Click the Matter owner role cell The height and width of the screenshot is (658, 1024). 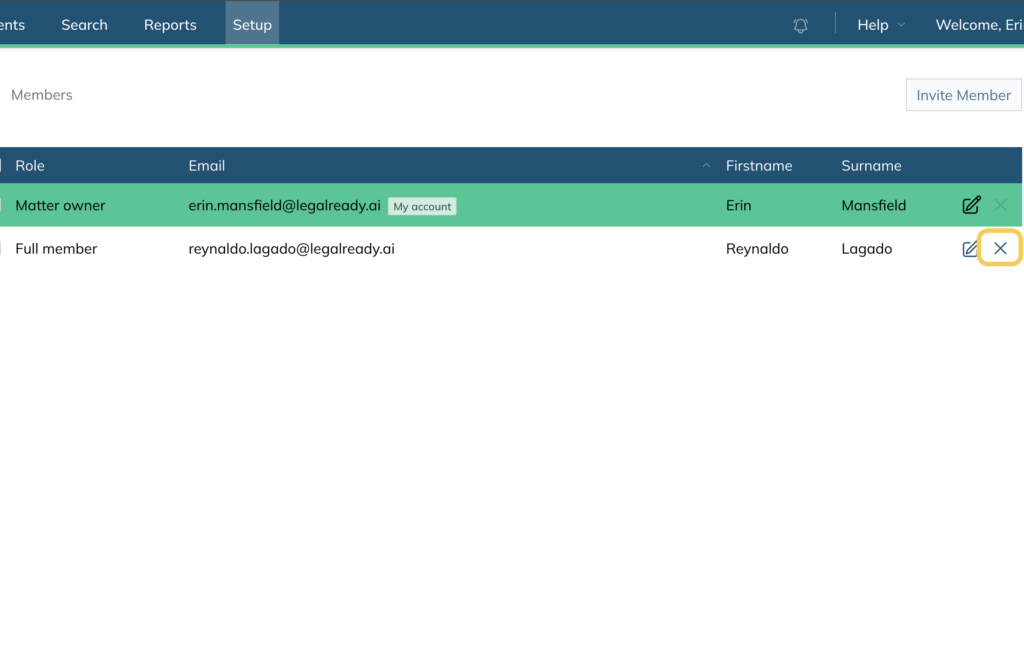coord(60,205)
